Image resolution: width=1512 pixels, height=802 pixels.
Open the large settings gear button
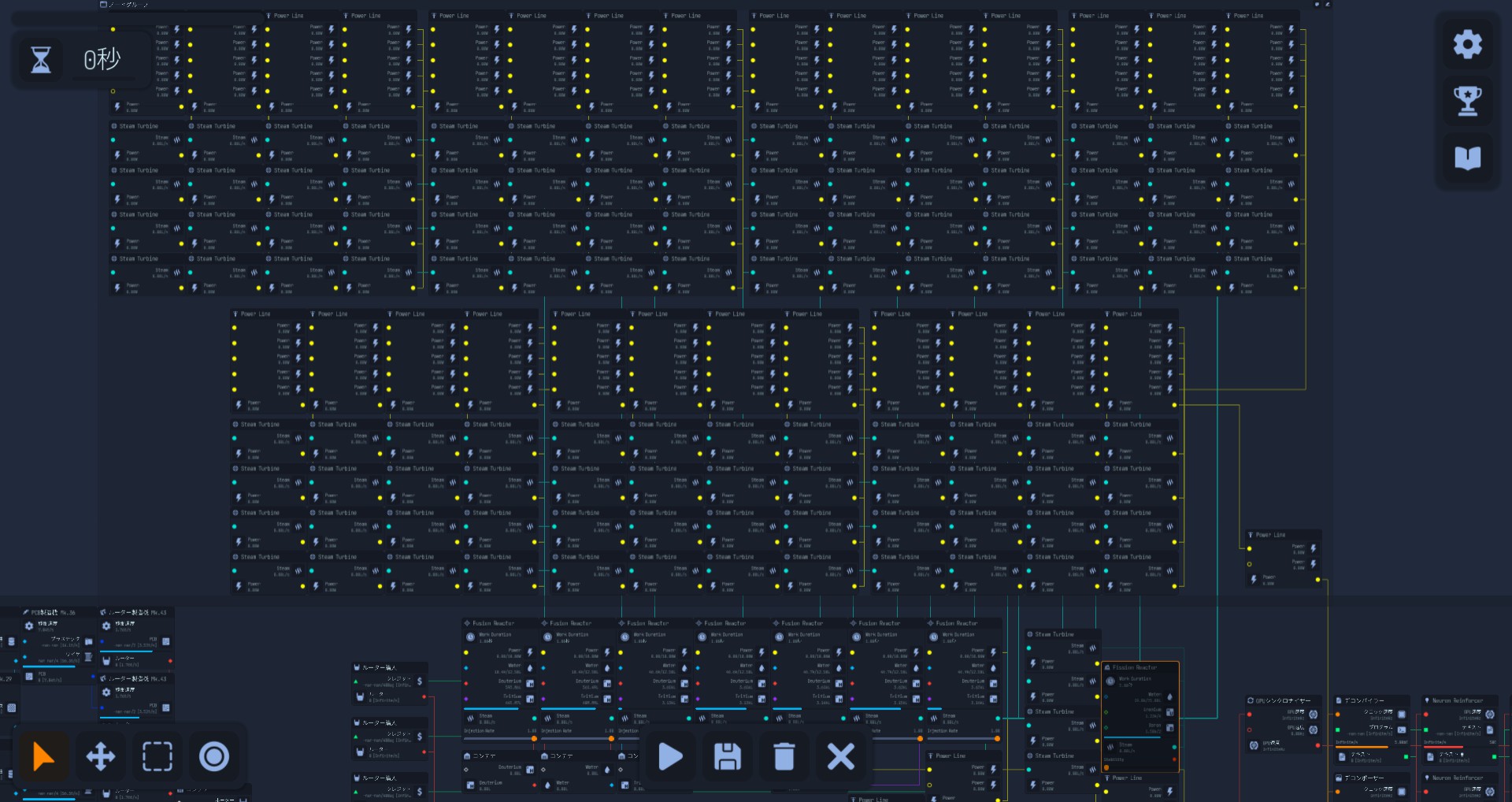1467,44
